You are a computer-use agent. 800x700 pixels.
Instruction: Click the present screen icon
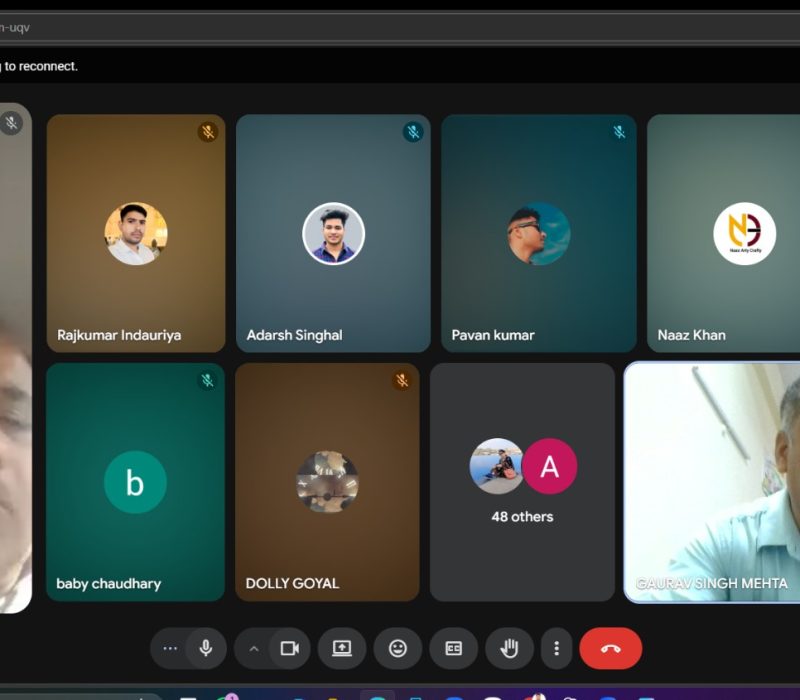tap(342, 648)
